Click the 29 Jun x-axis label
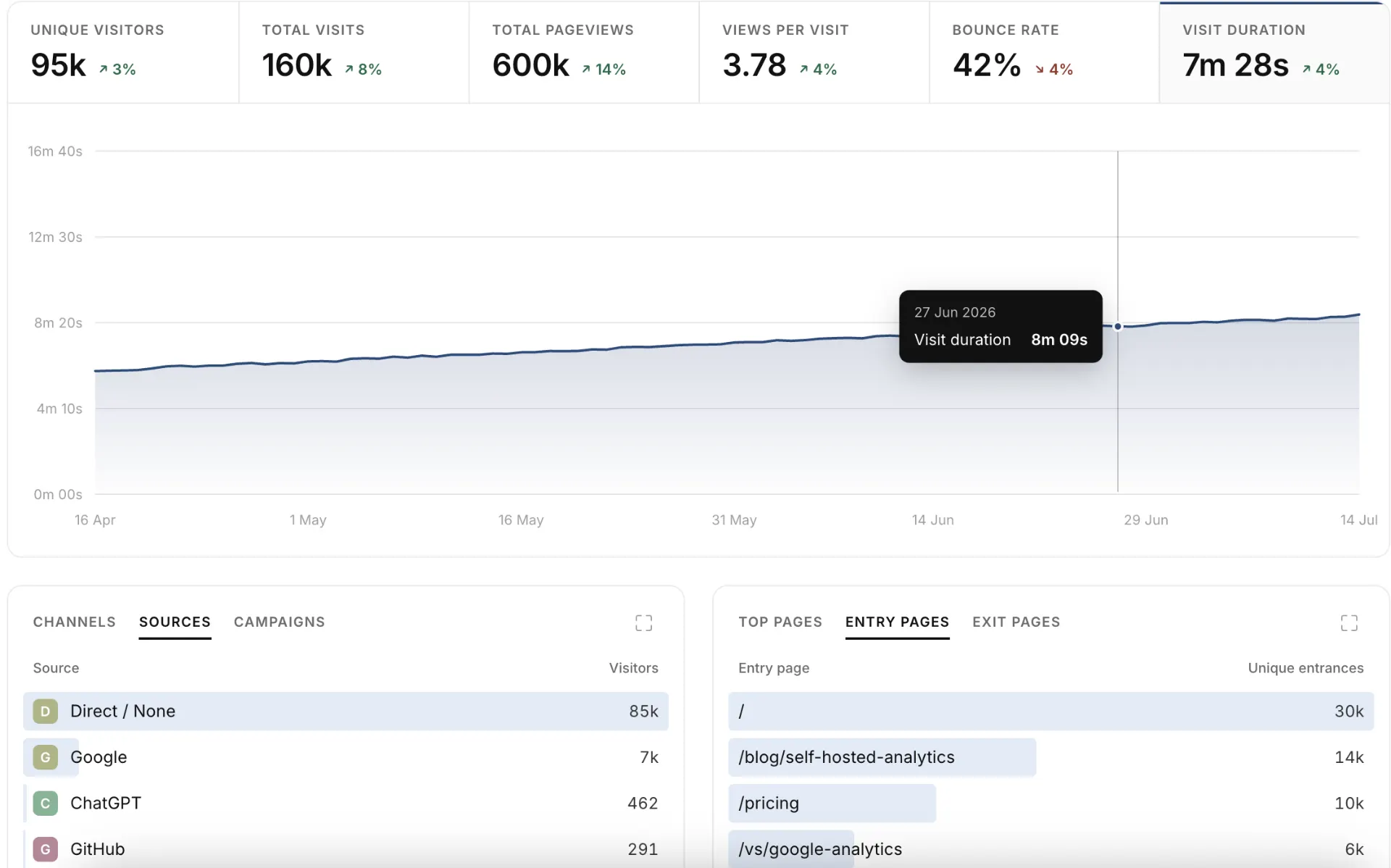 [x=1145, y=519]
